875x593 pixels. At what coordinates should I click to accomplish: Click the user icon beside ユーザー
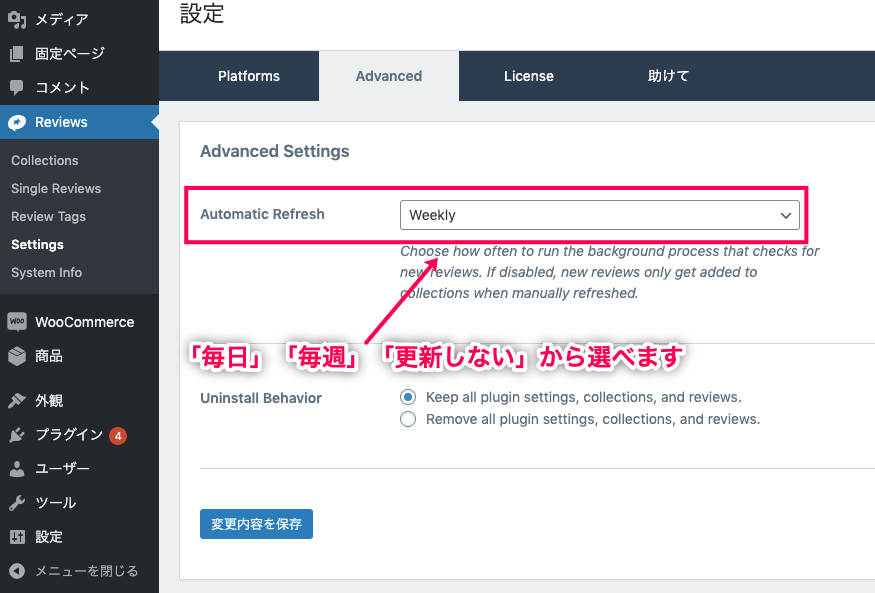pyautogui.click(x=17, y=469)
